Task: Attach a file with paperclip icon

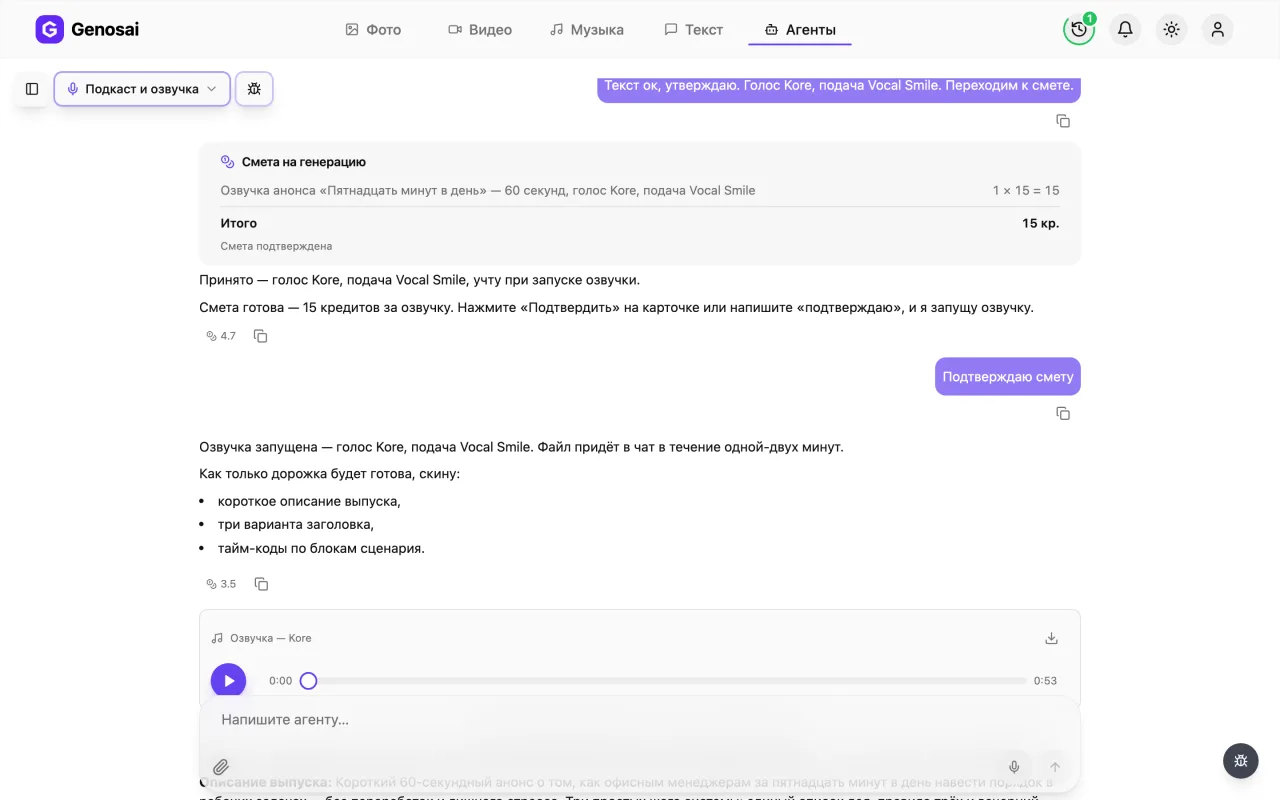Action: coord(221,767)
